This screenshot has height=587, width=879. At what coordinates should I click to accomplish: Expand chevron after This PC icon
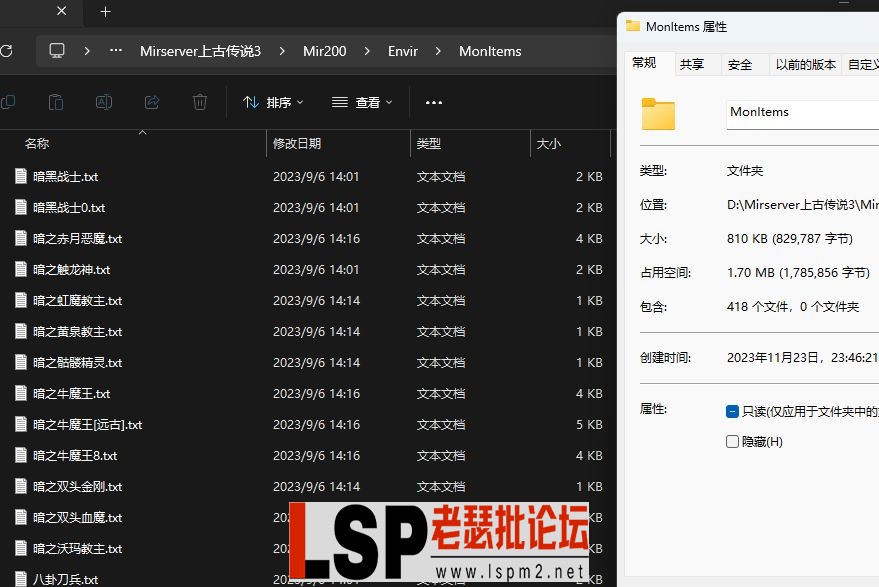click(87, 51)
